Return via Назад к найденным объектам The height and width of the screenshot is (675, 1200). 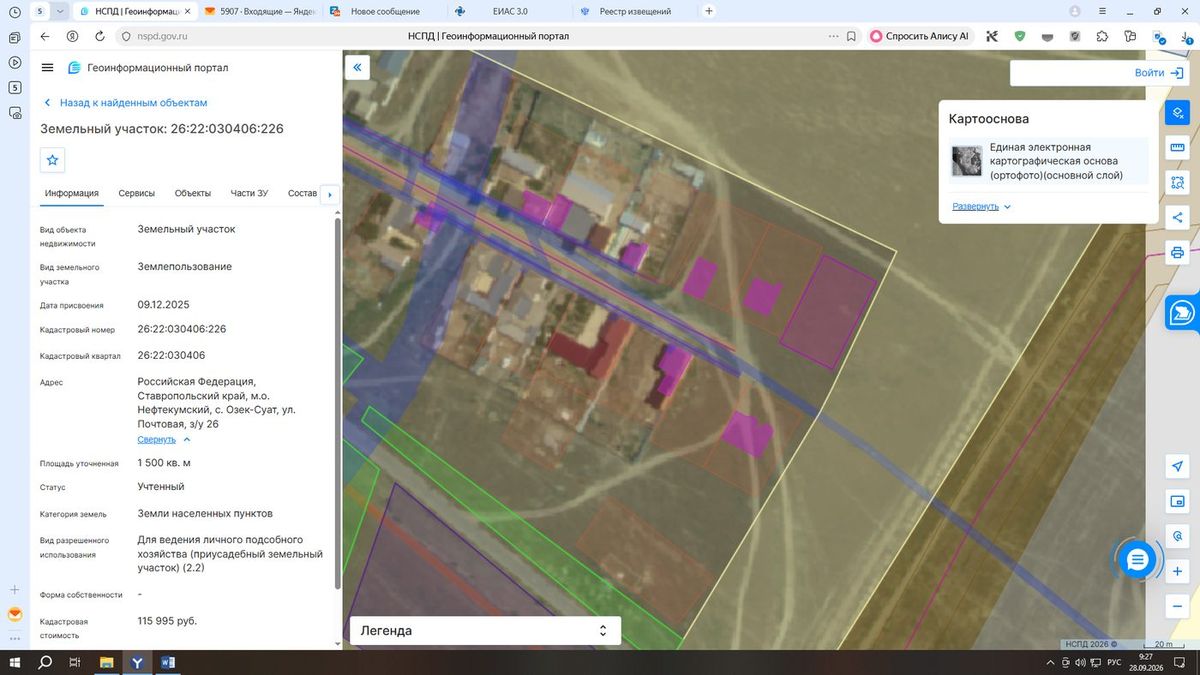pos(125,103)
